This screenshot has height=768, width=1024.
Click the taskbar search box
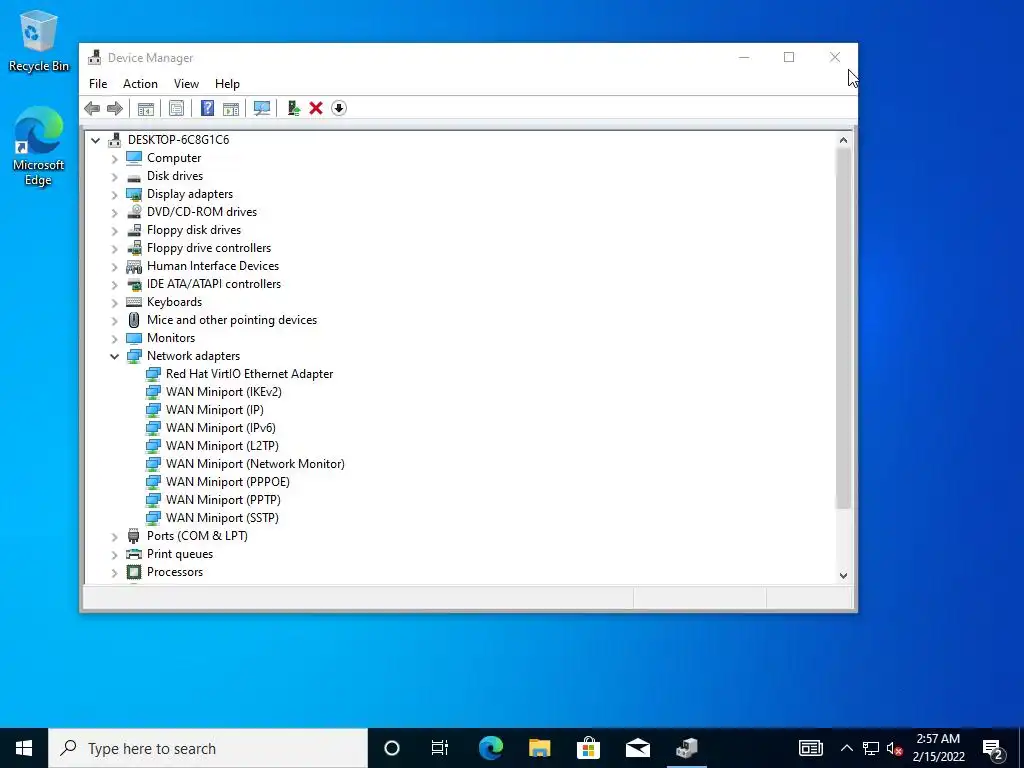point(208,748)
